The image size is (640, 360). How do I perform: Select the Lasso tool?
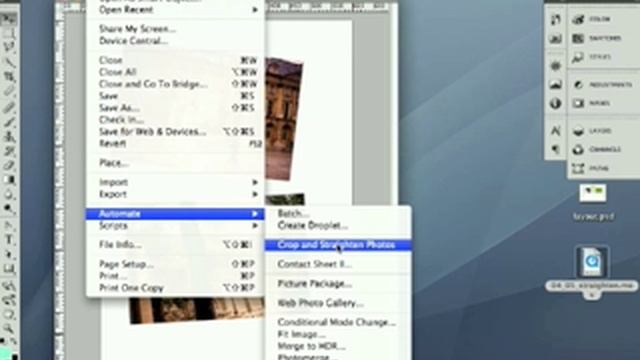coord(9,48)
